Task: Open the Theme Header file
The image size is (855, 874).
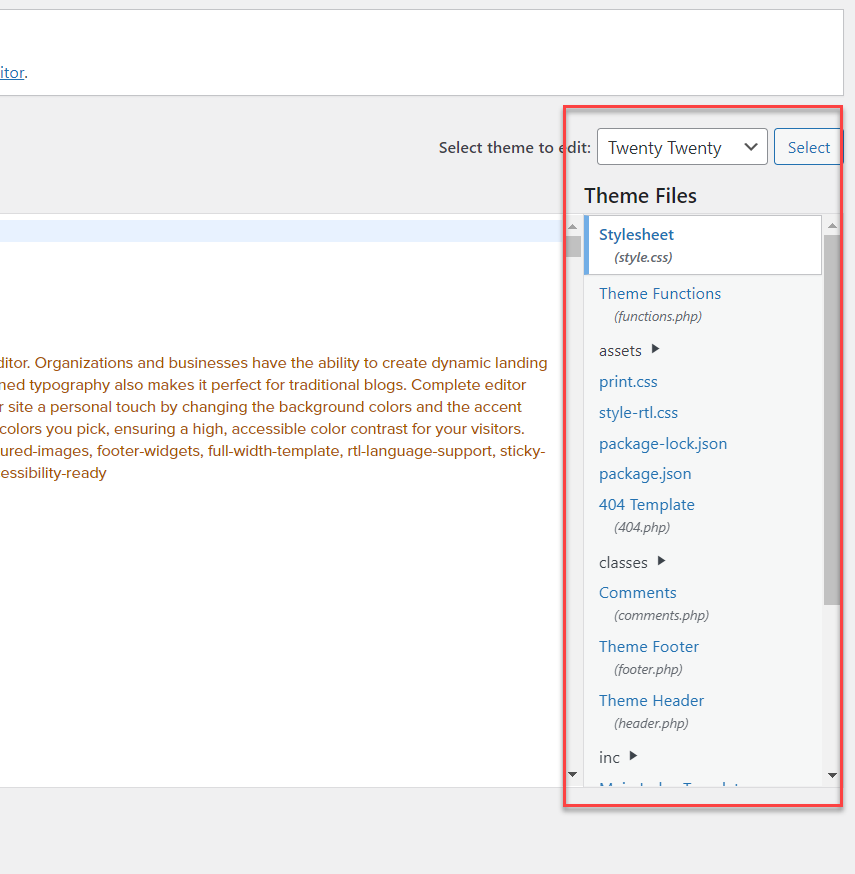Action: (651, 701)
